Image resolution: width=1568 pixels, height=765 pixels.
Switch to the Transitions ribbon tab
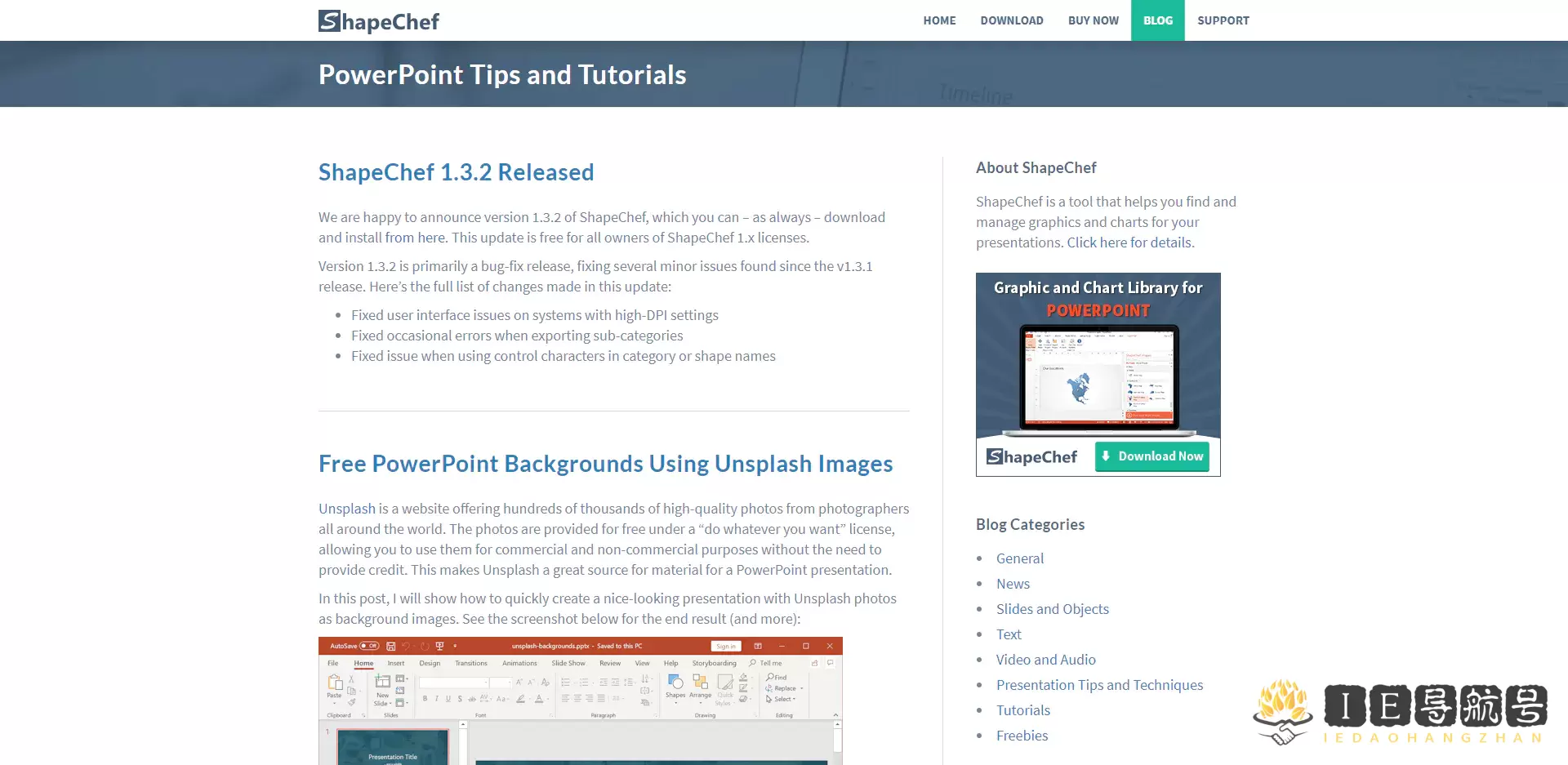point(471,663)
